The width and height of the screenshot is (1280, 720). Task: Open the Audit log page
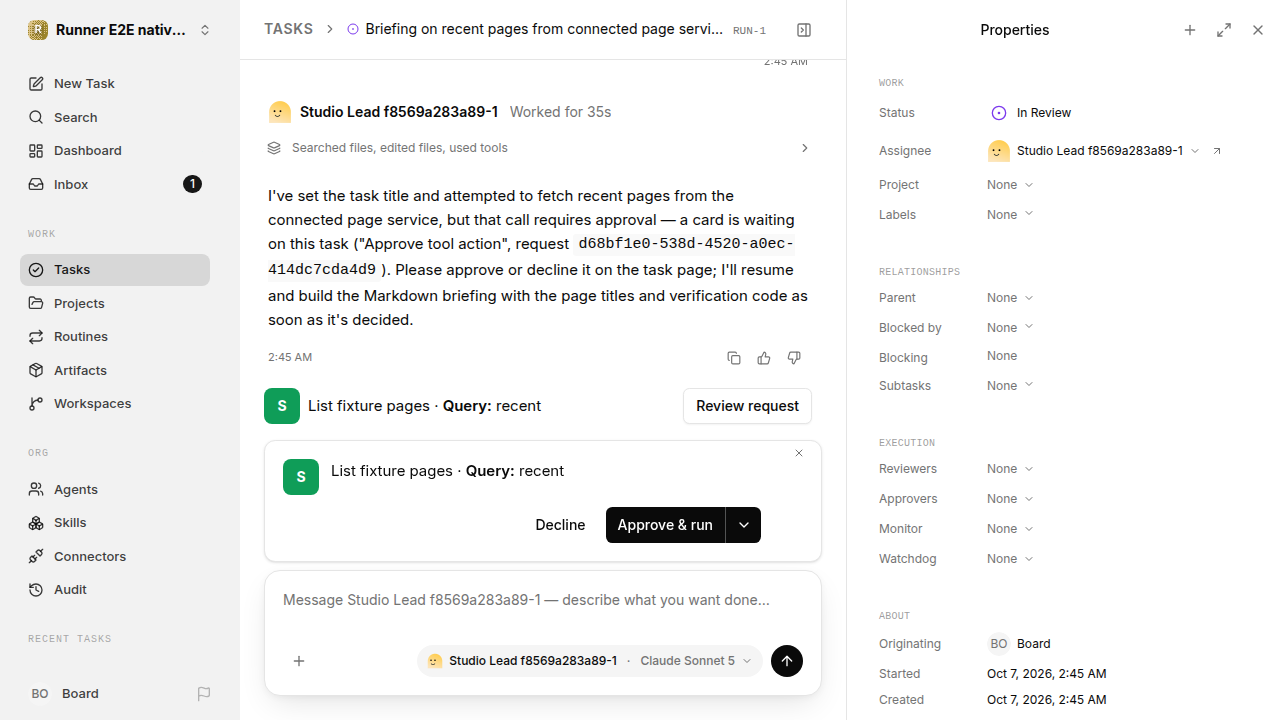pyautogui.click(x=115, y=590)
